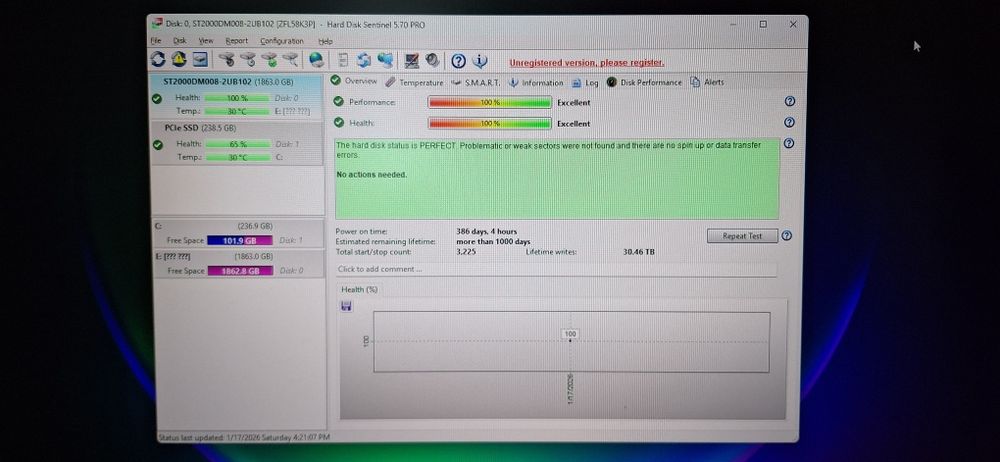The height and width of the screenshot is (462, 1000).
Task: Click the floppy disk save icon above chart
Action: 346,306
